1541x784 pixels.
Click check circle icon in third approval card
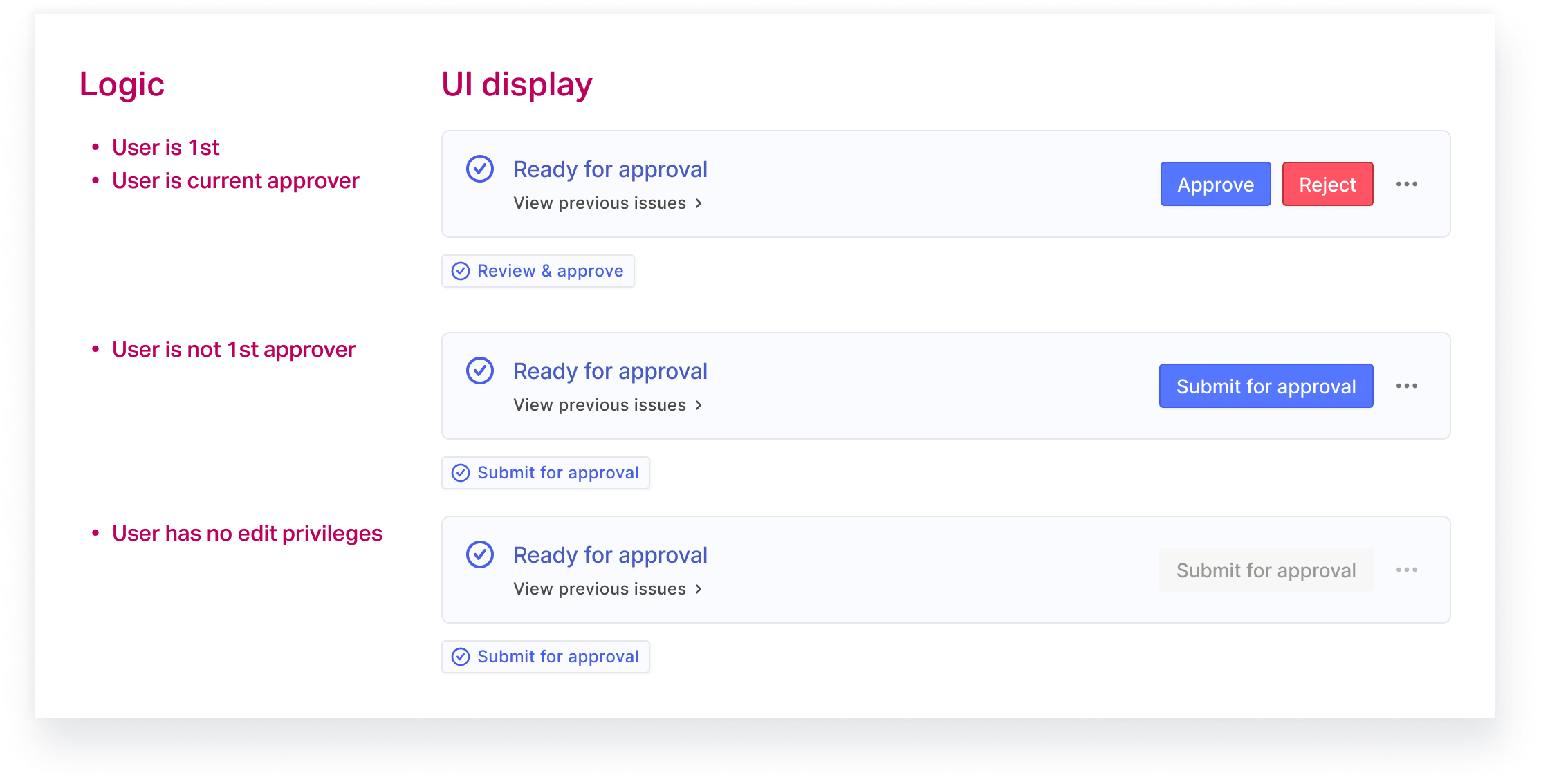(x=479, y=554)
